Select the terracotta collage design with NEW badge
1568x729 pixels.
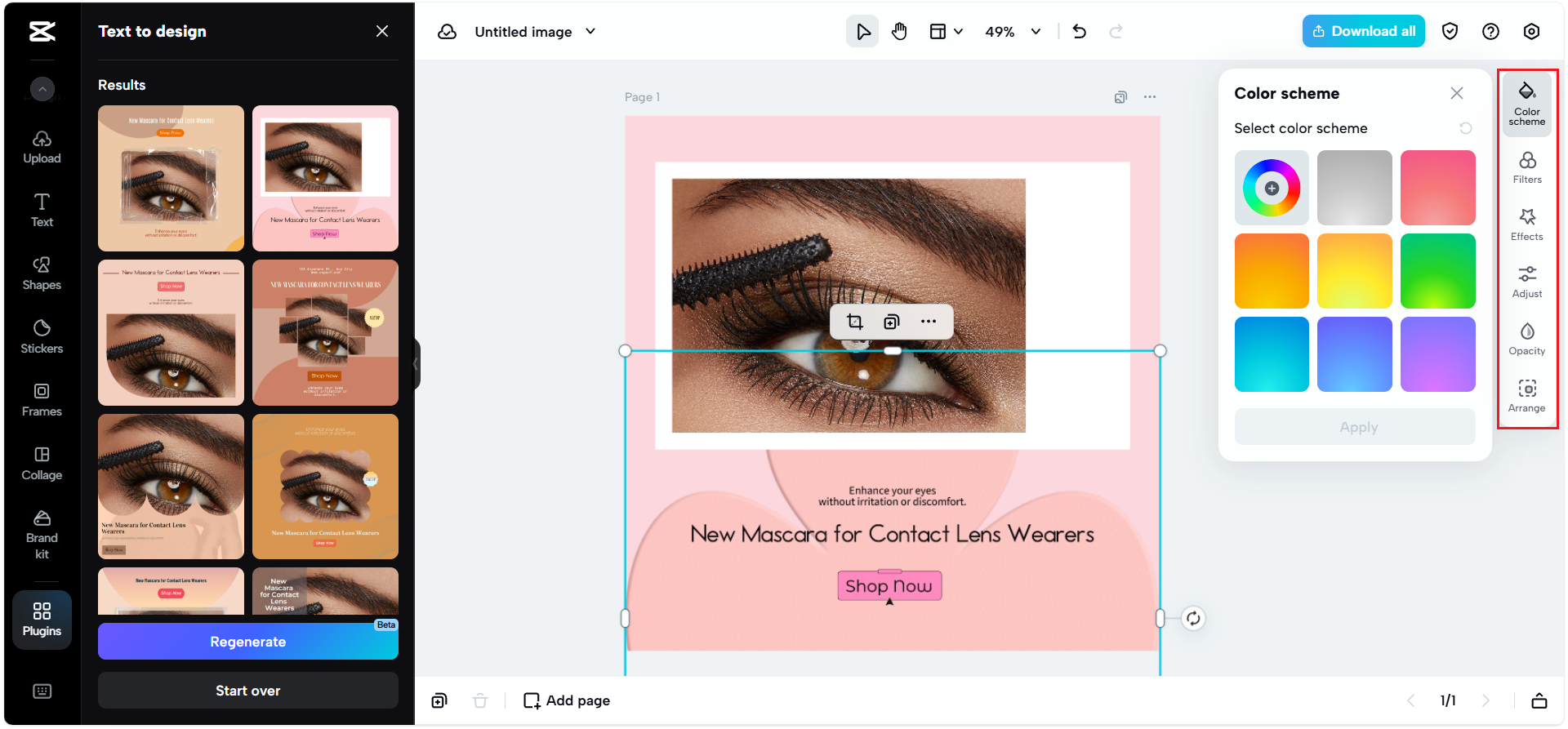coord(325,332)
